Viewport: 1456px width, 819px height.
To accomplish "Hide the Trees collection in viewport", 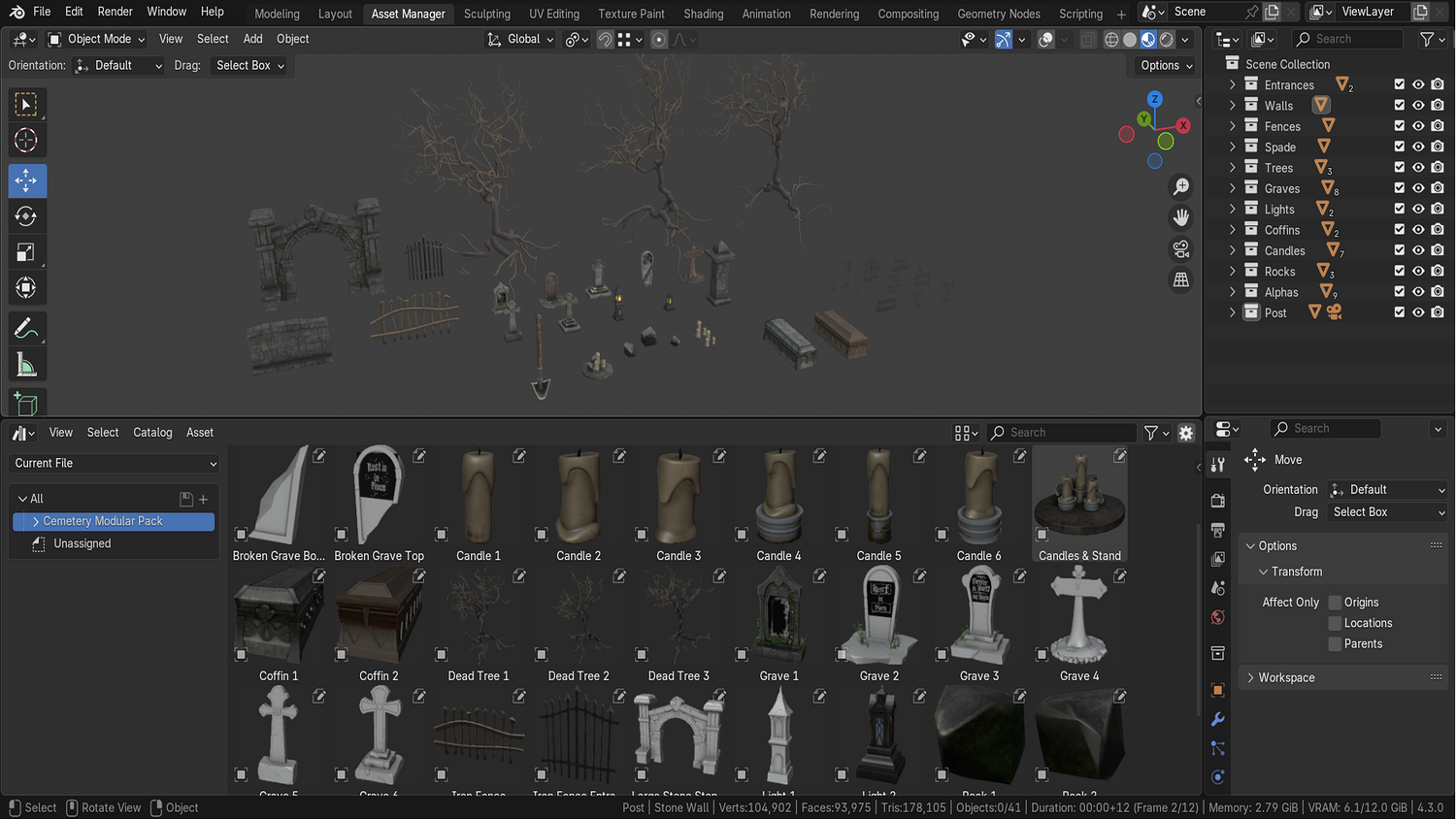I will click(1418, 167).
